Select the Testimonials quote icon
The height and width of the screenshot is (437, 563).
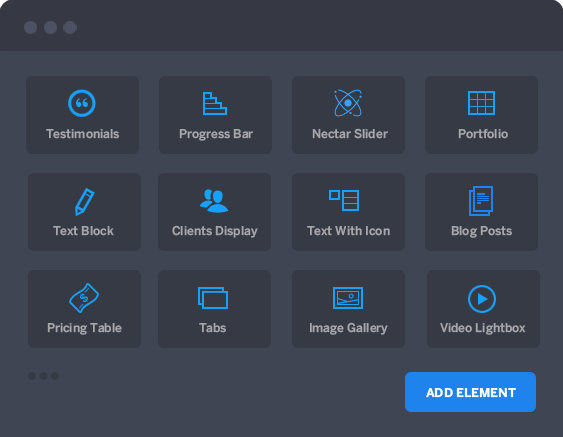(82, 103)
